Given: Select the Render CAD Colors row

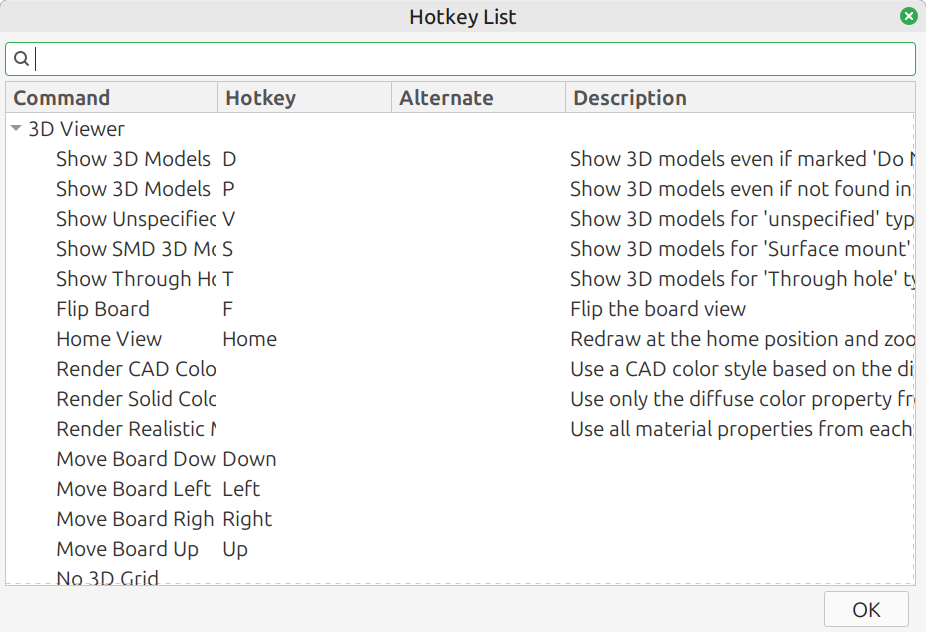Looking at the screenshot, I should (x=461, y=369).
